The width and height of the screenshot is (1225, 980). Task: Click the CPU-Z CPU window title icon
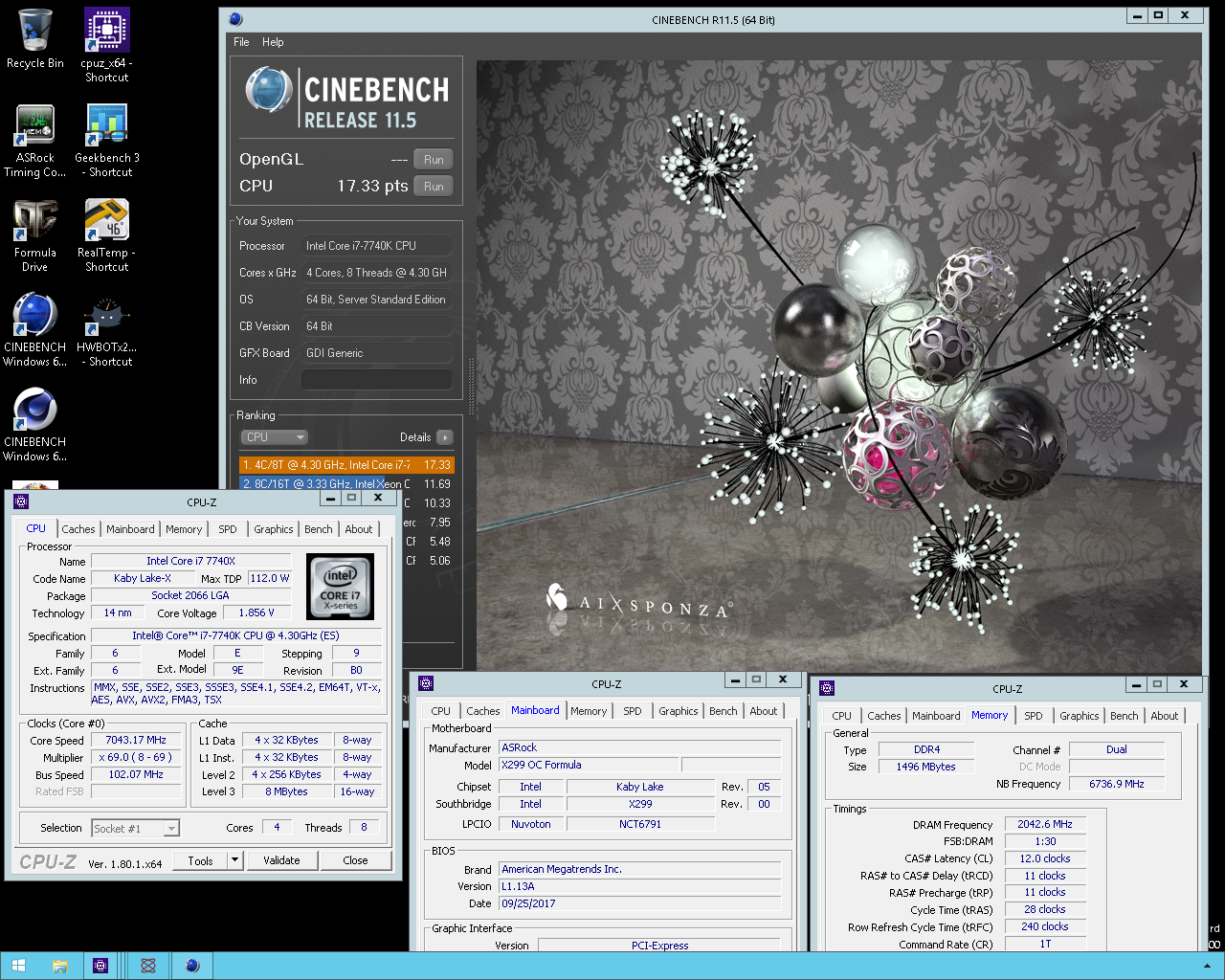(x=21, y=501)
